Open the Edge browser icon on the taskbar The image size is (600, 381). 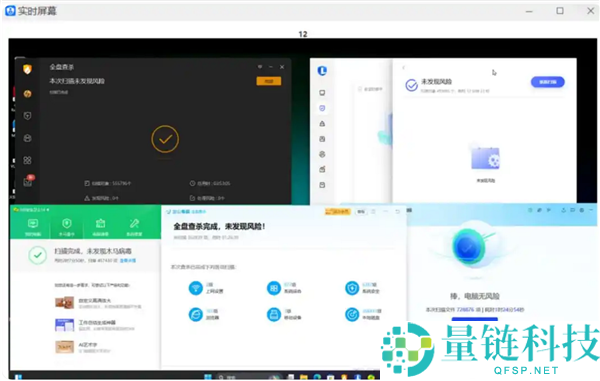coord(317,377)
